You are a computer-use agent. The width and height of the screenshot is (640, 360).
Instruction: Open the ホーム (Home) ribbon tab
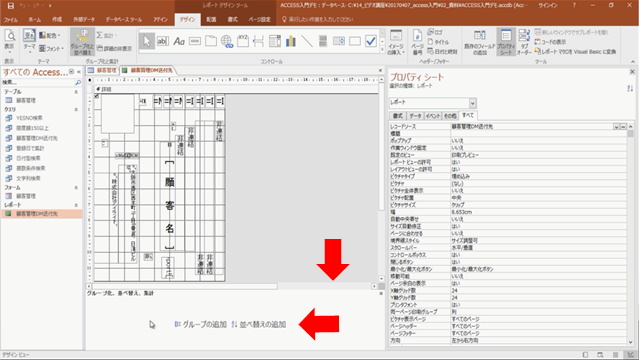[34, 20]
